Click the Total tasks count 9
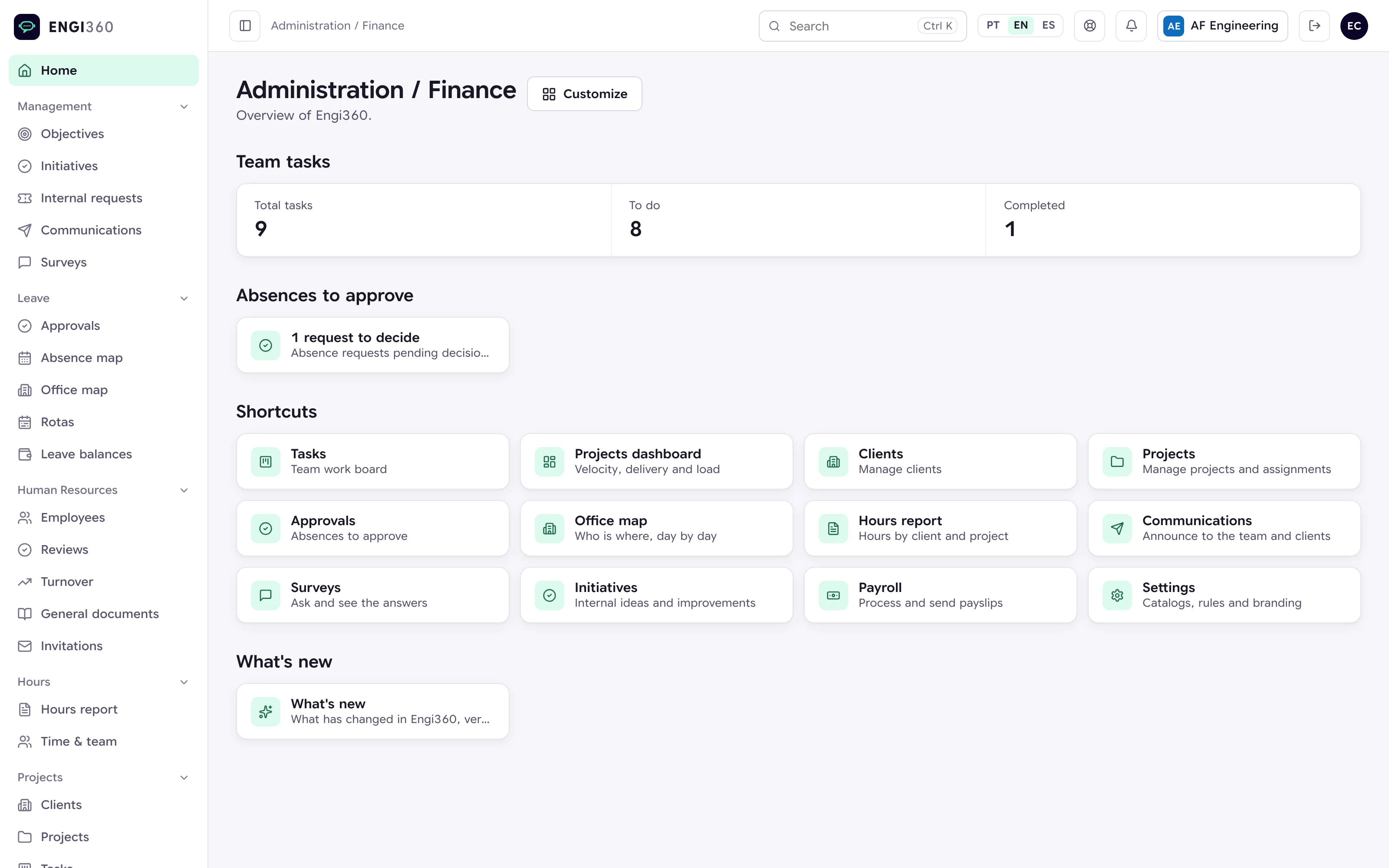This screenshot has height=868, width=1389. click(261, 229)
